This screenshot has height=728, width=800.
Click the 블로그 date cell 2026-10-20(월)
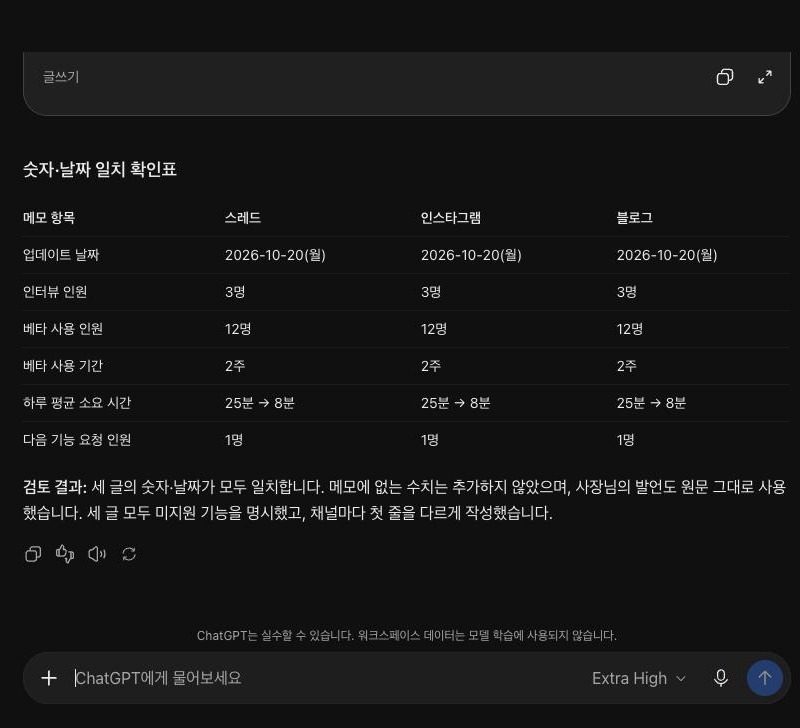(x=667, y=255)
